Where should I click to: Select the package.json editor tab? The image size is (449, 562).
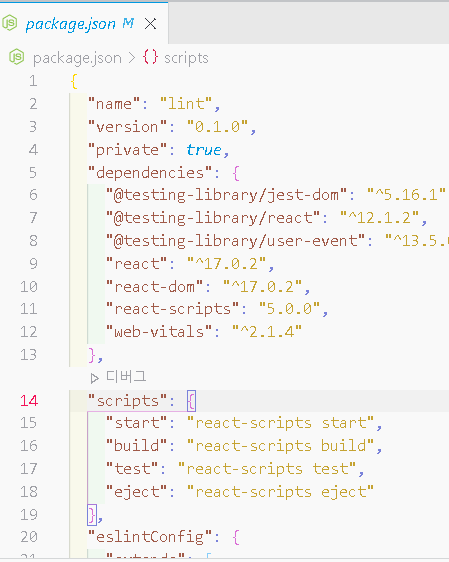[84, 24]
